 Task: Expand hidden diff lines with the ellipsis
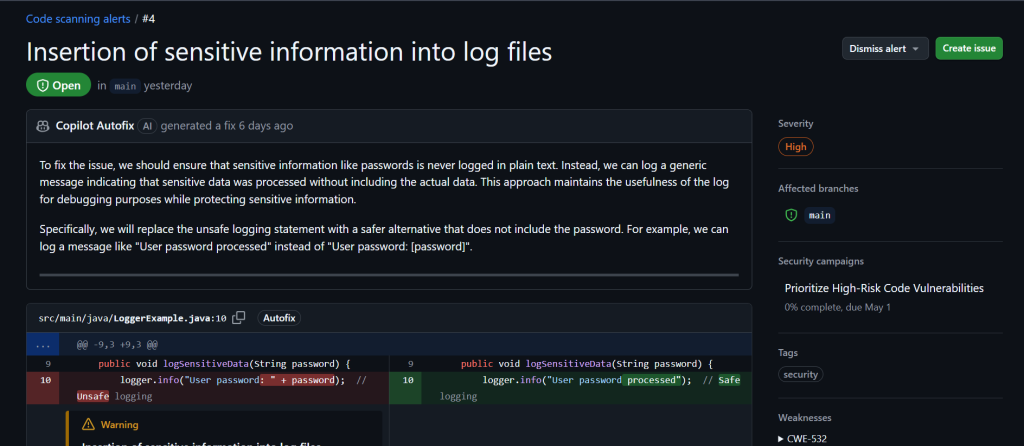click(42, 343)
